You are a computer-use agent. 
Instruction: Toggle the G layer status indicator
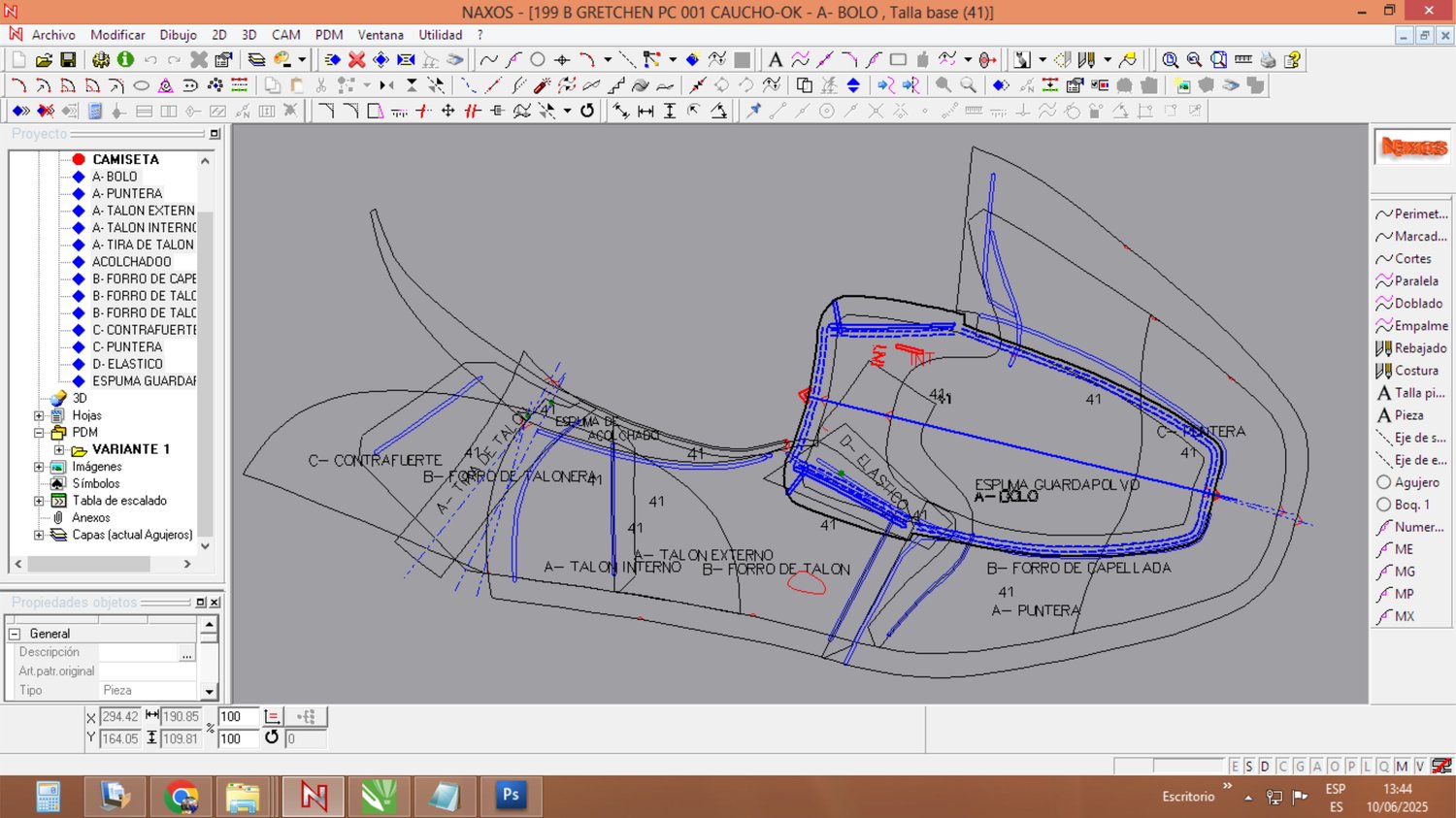click(1300, 767)
